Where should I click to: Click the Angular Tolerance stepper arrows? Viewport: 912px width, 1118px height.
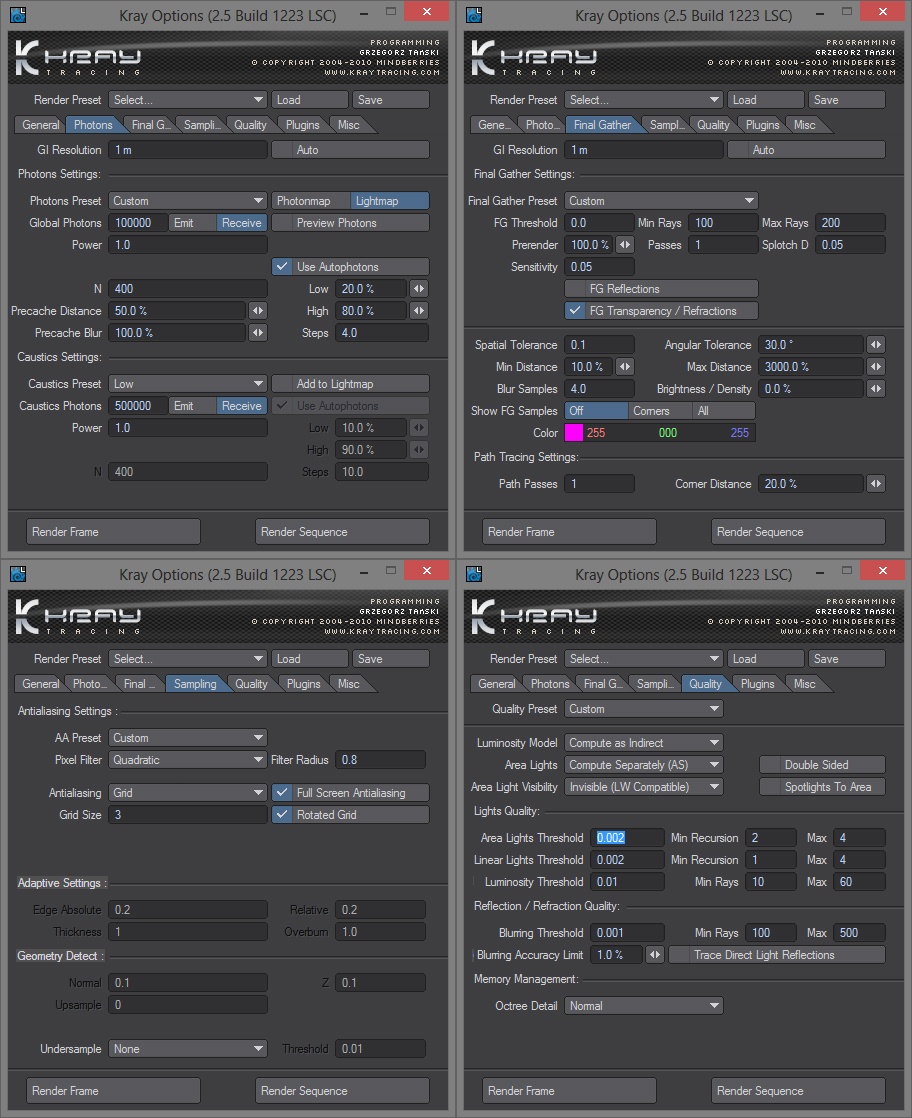pos(875,345)
